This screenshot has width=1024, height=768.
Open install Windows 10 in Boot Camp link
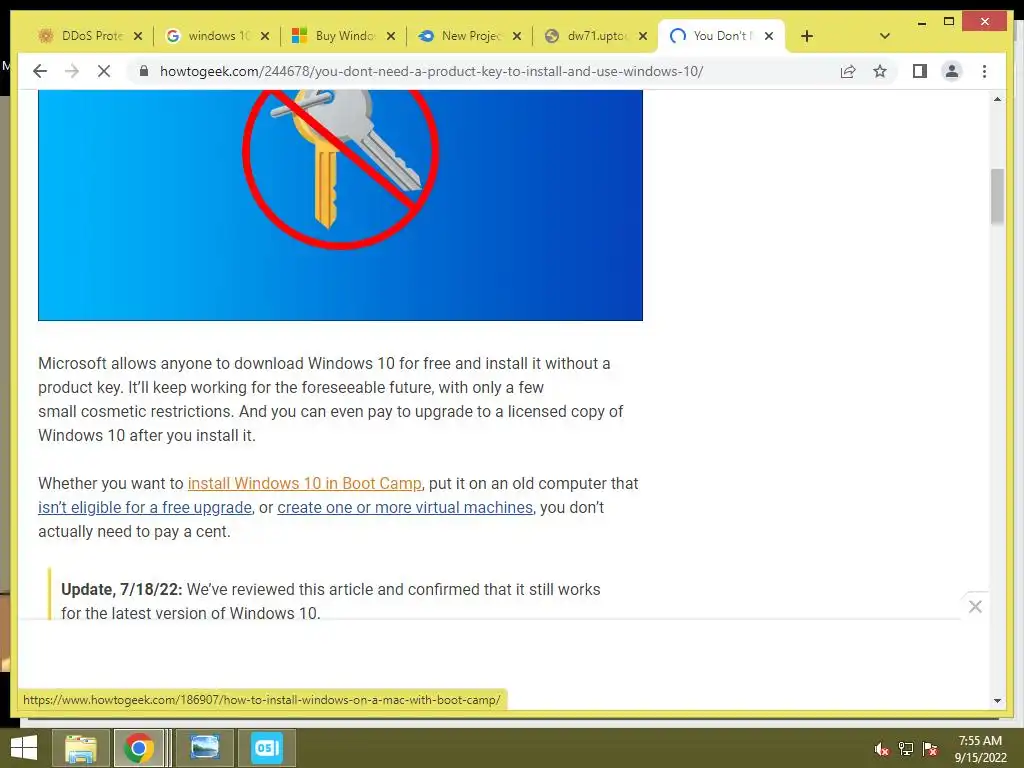[x=304, y=483]
